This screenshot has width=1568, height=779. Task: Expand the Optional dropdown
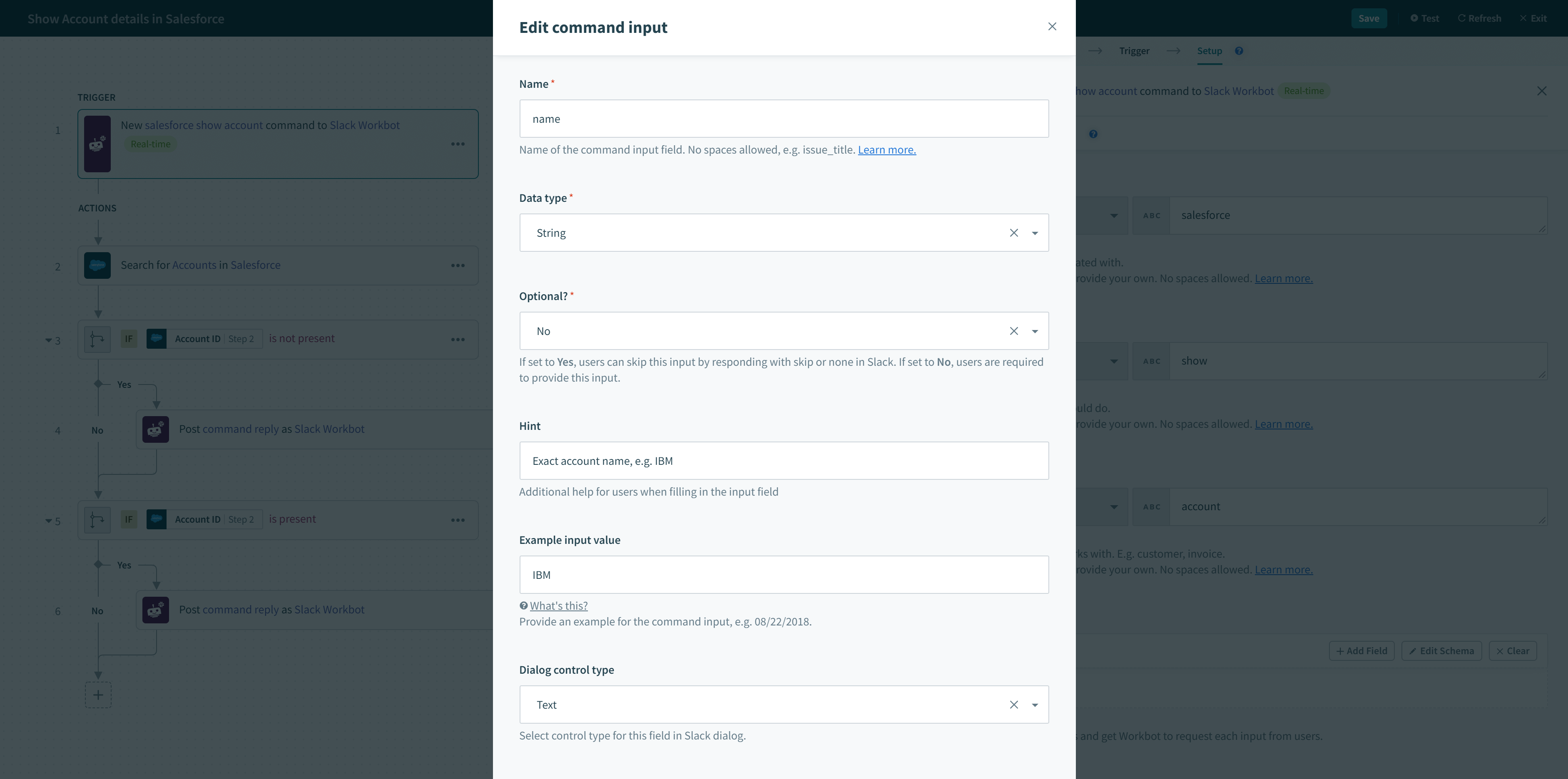[1035, 330]
